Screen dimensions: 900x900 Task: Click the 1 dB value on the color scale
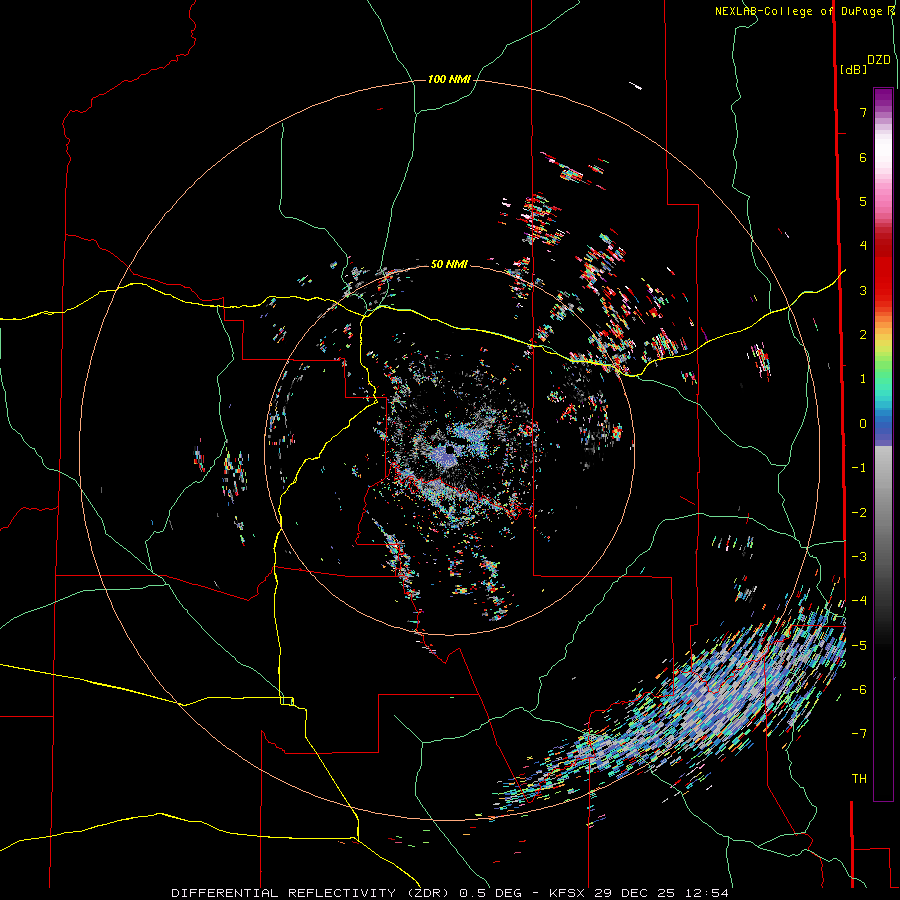point(863,379)
